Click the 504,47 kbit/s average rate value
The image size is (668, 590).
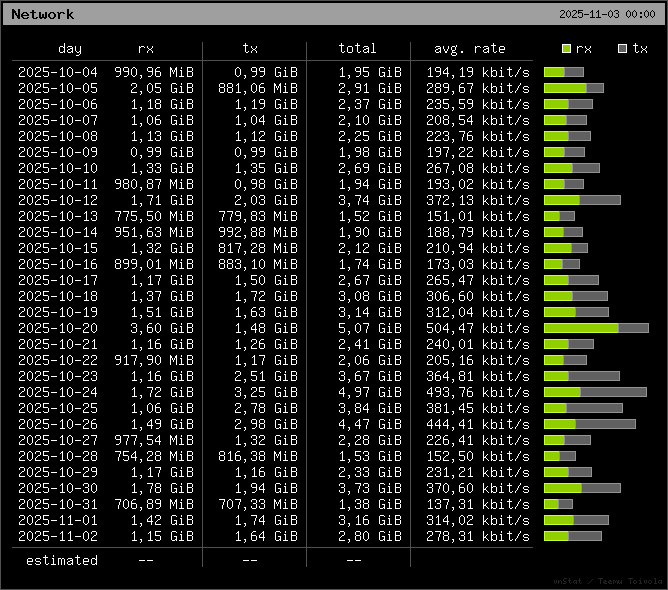(478, 328)
